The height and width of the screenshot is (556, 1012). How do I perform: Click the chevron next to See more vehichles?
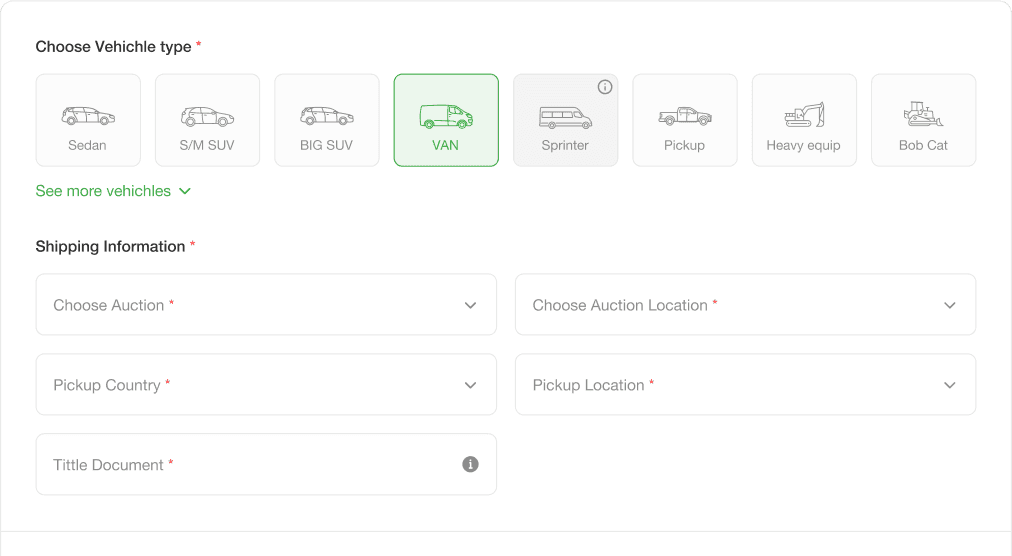(185, 191)
